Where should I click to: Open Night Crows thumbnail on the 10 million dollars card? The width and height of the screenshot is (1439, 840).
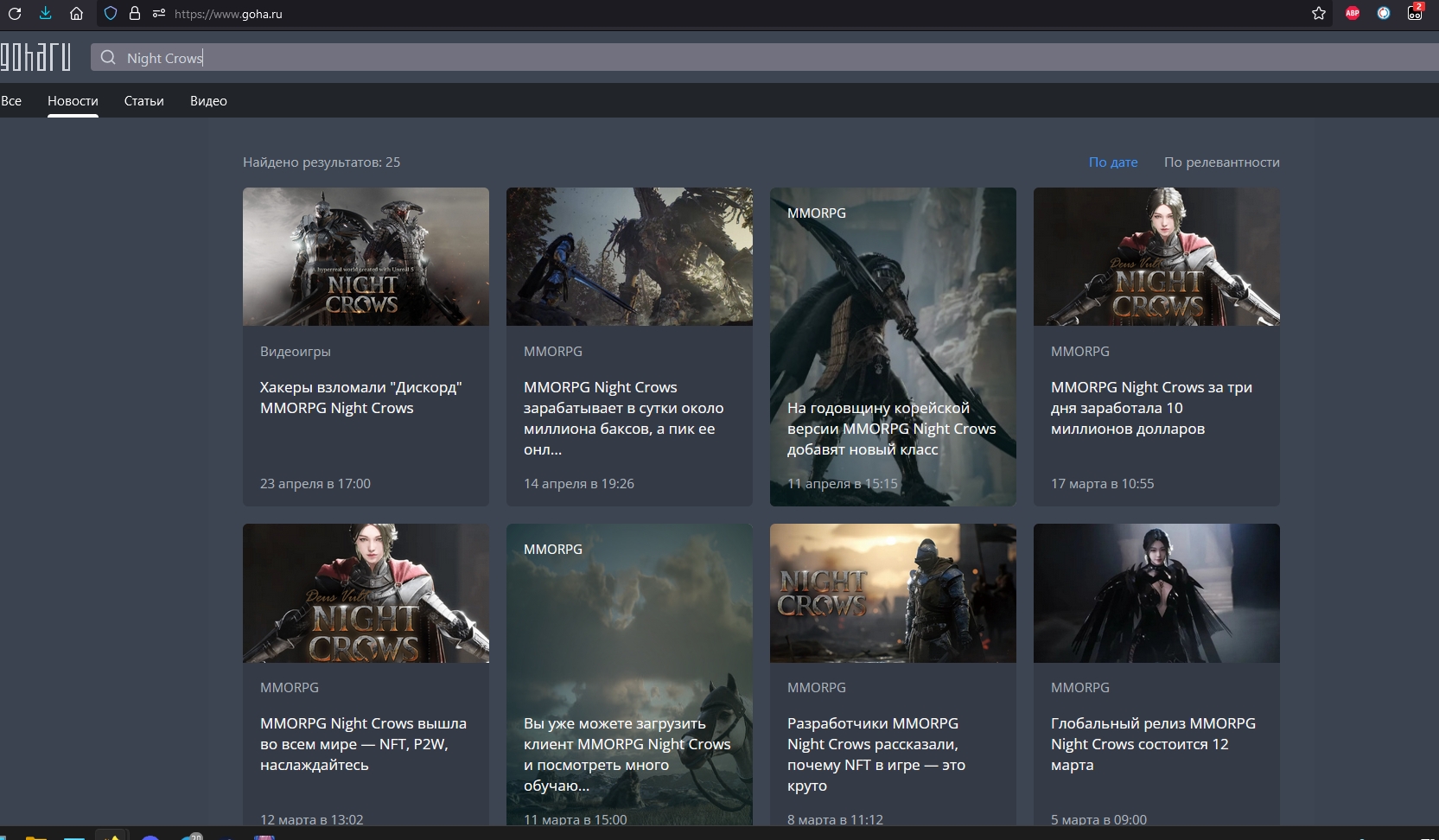(1156, 257)
